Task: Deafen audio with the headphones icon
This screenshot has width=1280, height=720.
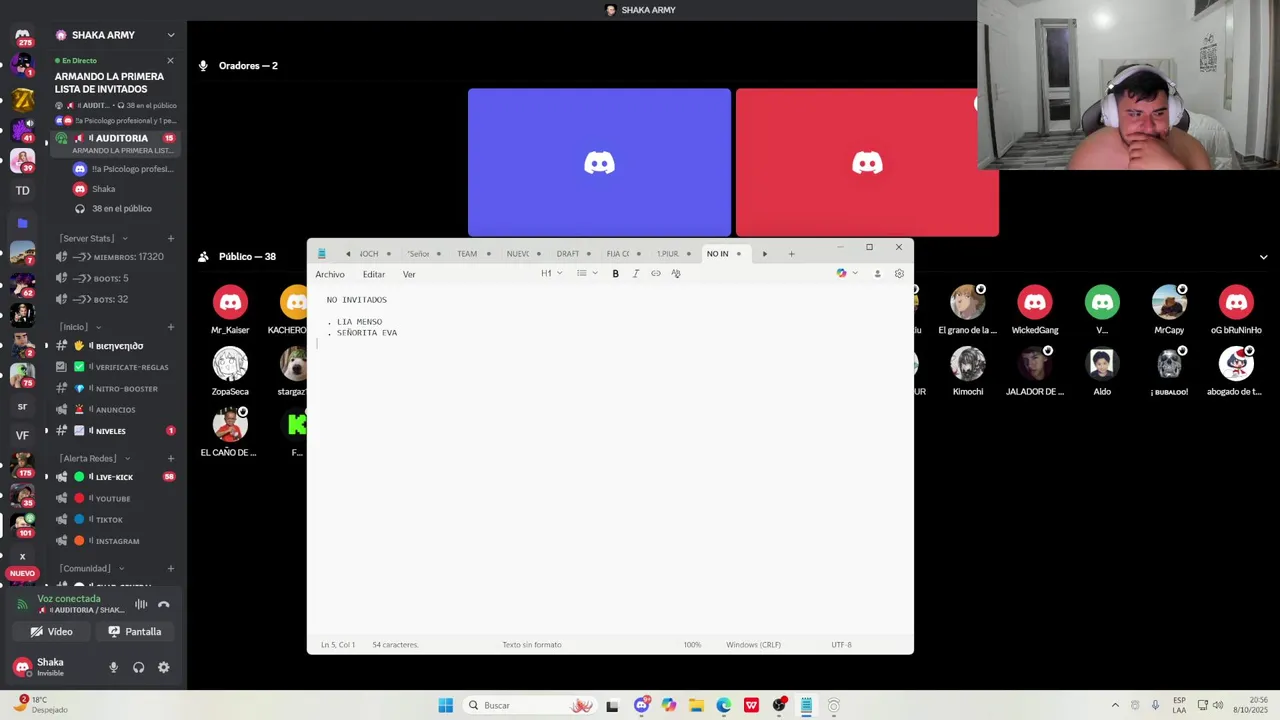Action: coord(138,667)
